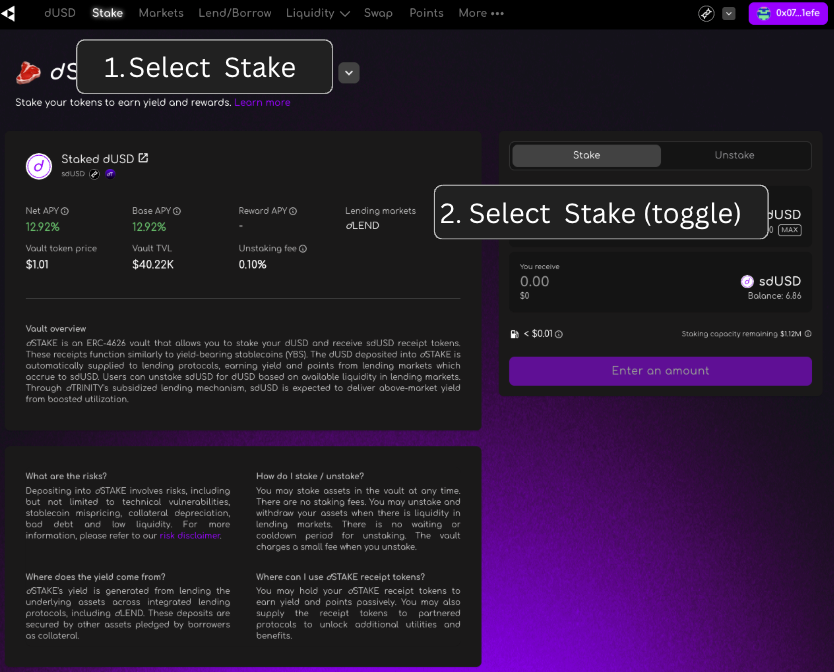The image size is (834, 672).
Task: Click the Net APY info icon
Action: [x=64, y=212]
